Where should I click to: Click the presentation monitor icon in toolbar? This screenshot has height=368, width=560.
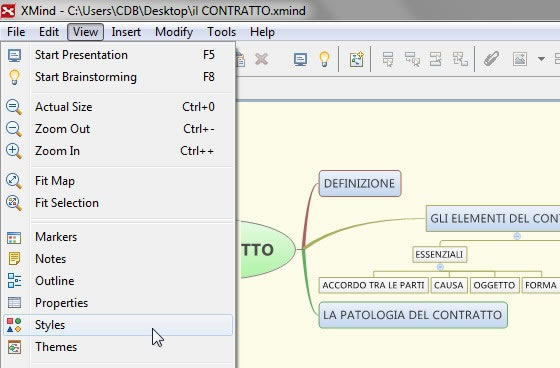point(300,59)
